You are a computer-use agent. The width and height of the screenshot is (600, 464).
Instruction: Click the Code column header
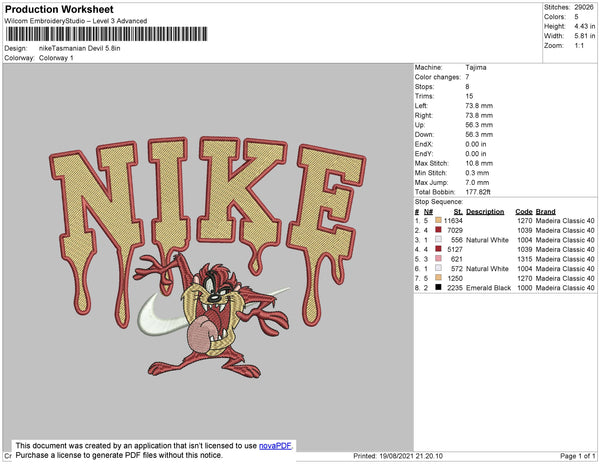pyautogui.click(x=524, y=212)
